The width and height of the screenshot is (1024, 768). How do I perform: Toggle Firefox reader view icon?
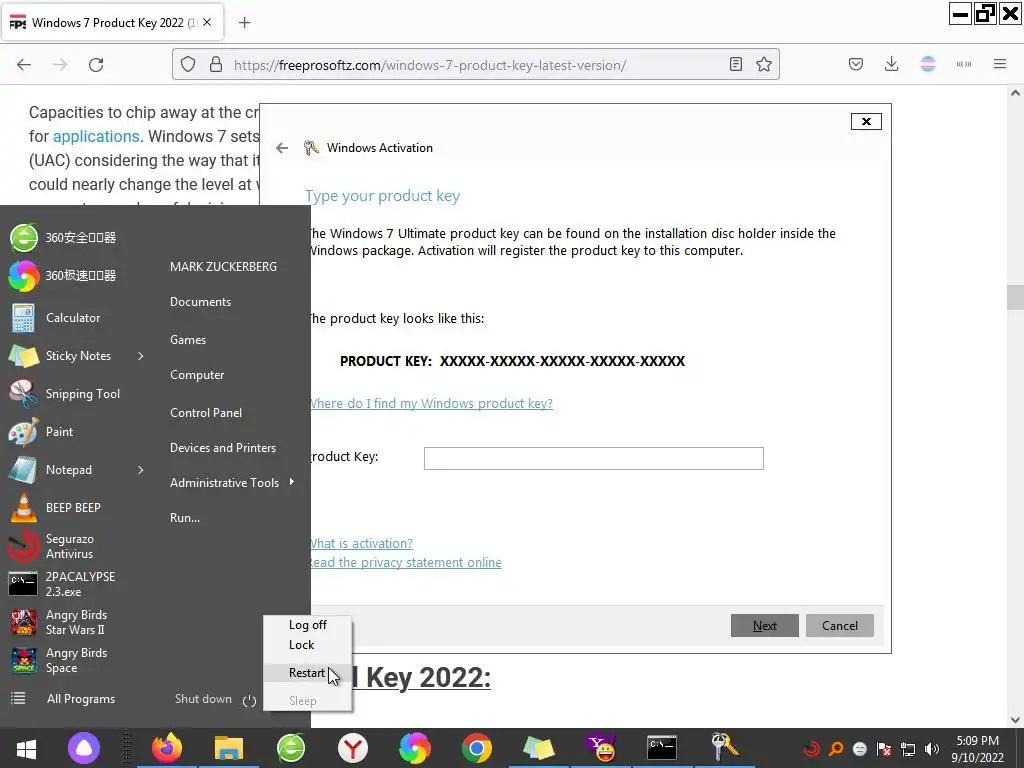point(736,64)
